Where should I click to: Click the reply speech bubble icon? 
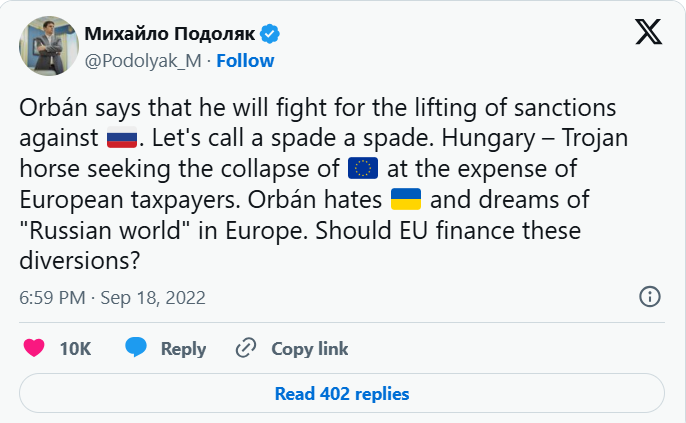coord(136,348)
